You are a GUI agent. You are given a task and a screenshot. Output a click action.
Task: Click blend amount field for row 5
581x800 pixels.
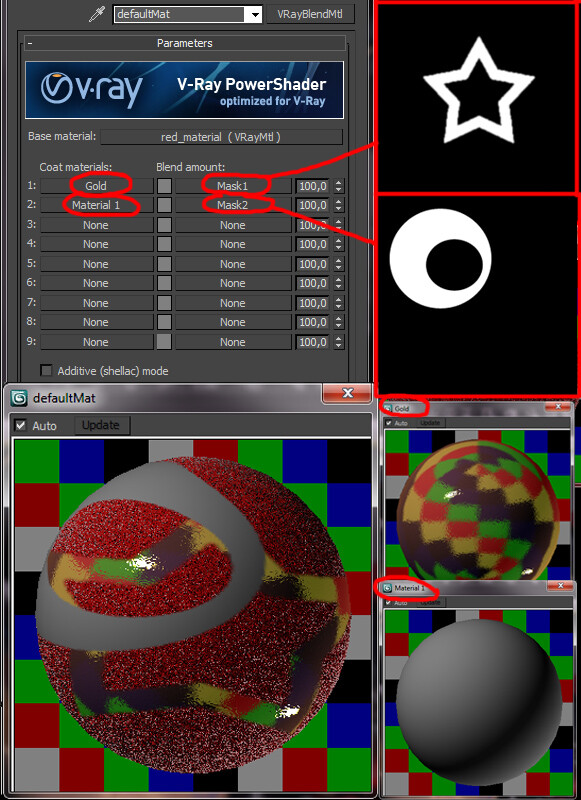point(313,264)
